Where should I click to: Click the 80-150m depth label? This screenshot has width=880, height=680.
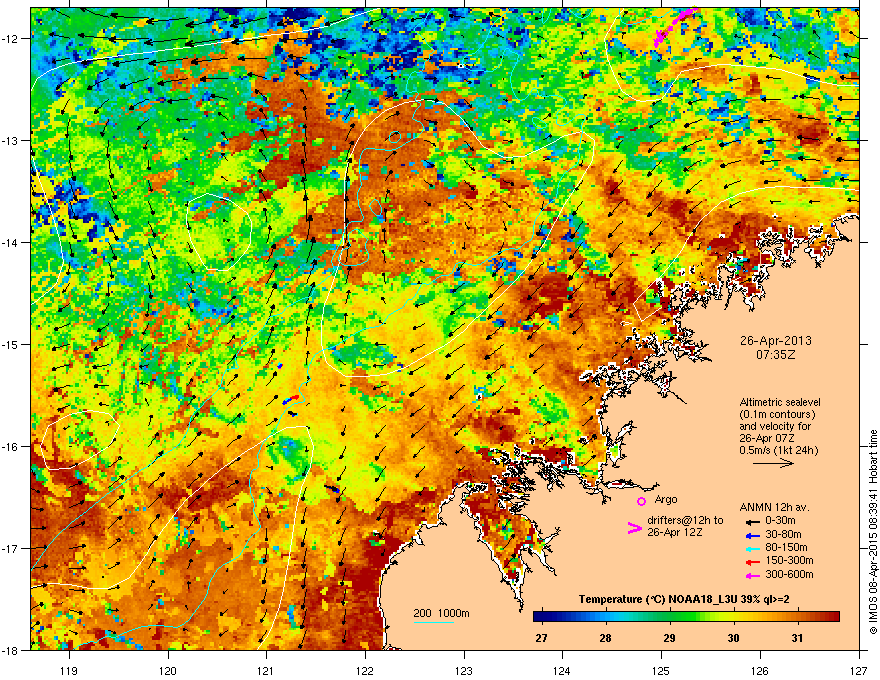coord(786,548)
